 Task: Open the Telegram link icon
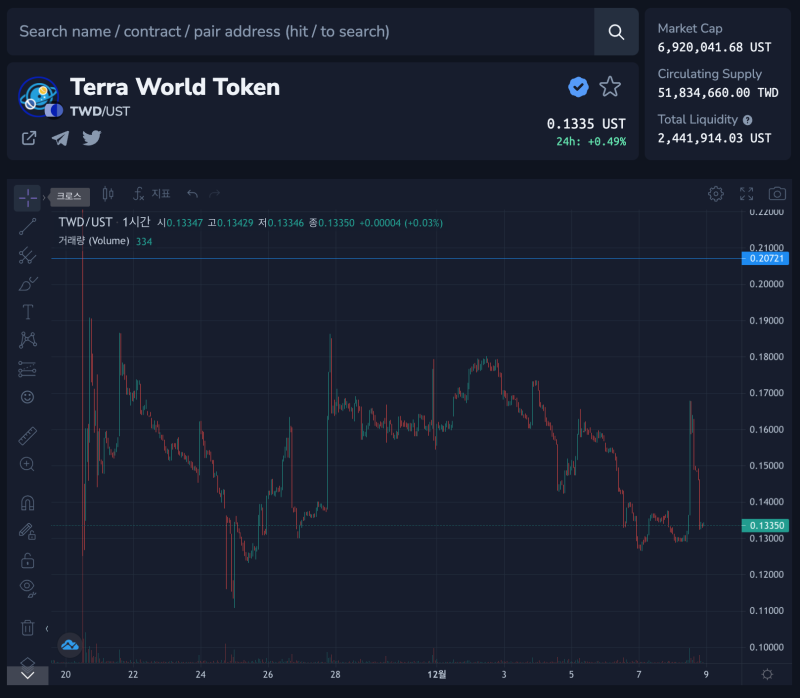pyautogui.click(x=60, y=138)
